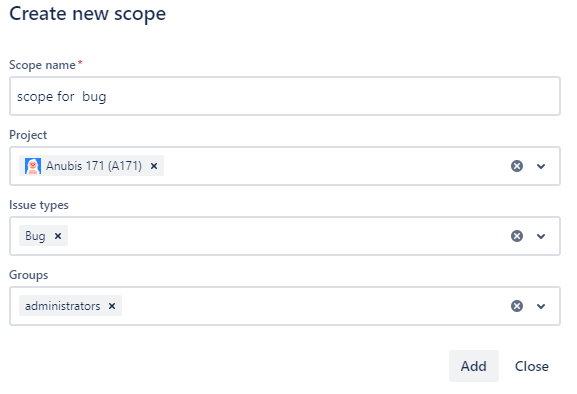Clear all selections in Project field
This screenshot has height=394, width=577.
[x=517, y=166]
